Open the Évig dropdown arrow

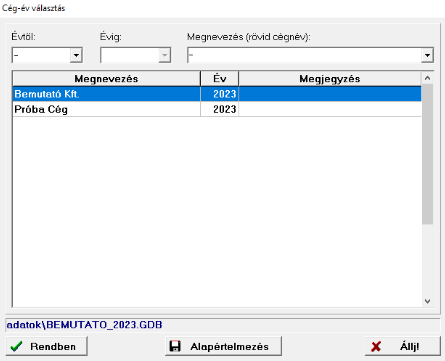[x=165, y=55]
